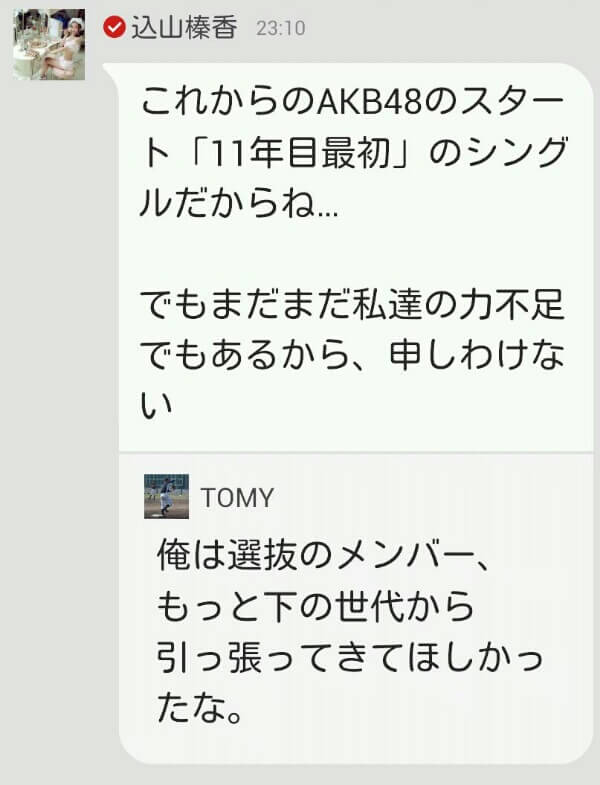This screenshot has width=600, height=785.
Task: Click the 申しわけない apology text
Action: click(x=477, y=355)
